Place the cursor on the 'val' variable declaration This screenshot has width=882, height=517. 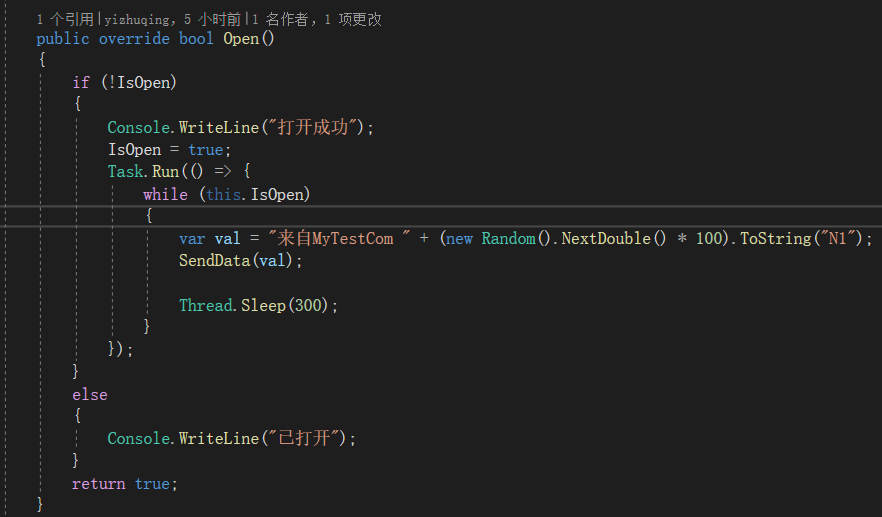(x=227, y=239)
